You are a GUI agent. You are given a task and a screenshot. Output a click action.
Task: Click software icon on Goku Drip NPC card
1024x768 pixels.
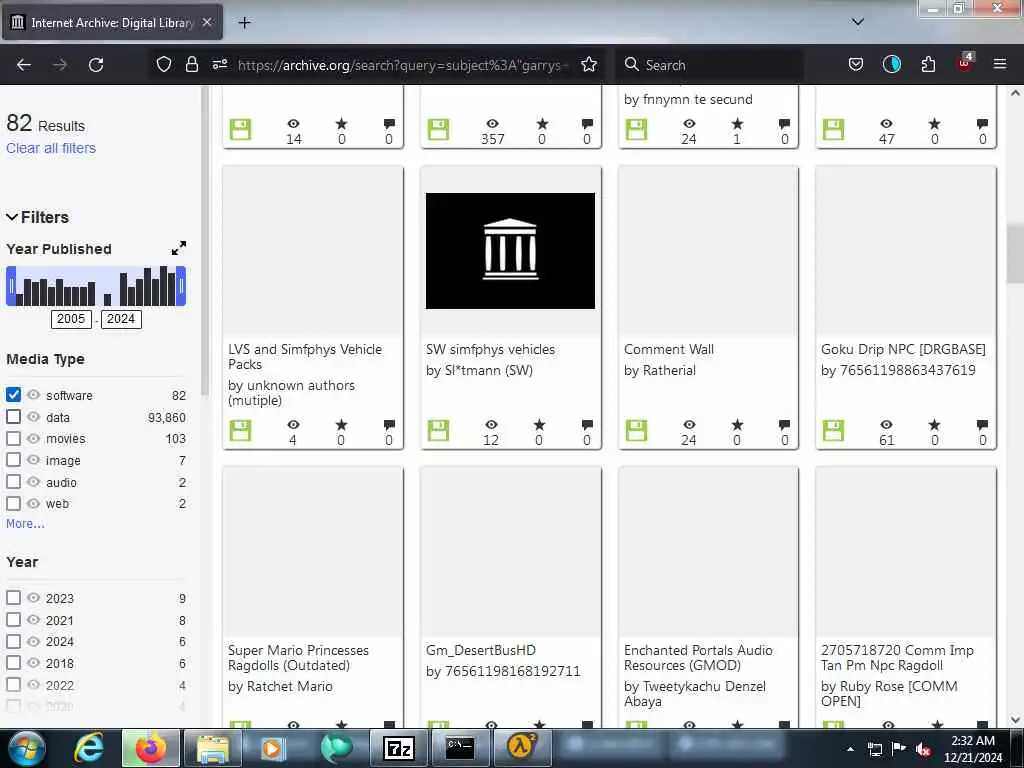coord(833,430)
